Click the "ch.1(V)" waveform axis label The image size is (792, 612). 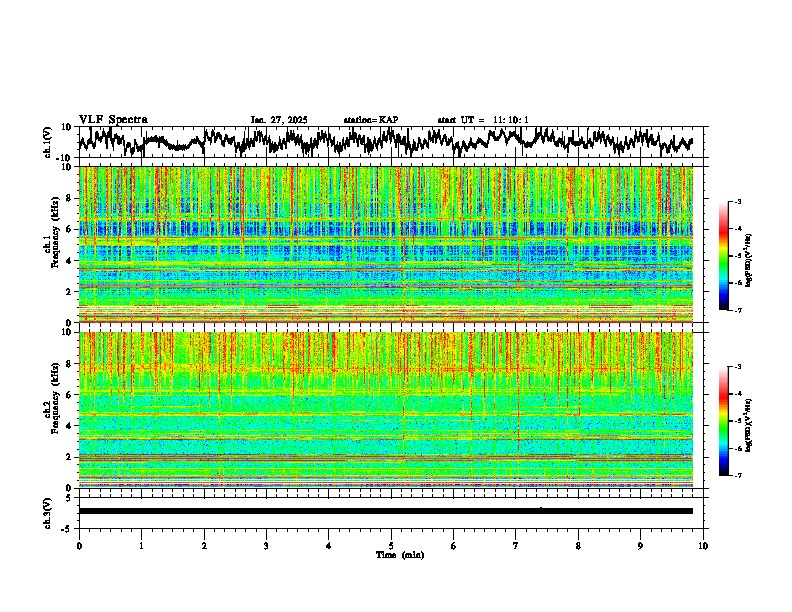pyautogui.click(x=48, y=142)
